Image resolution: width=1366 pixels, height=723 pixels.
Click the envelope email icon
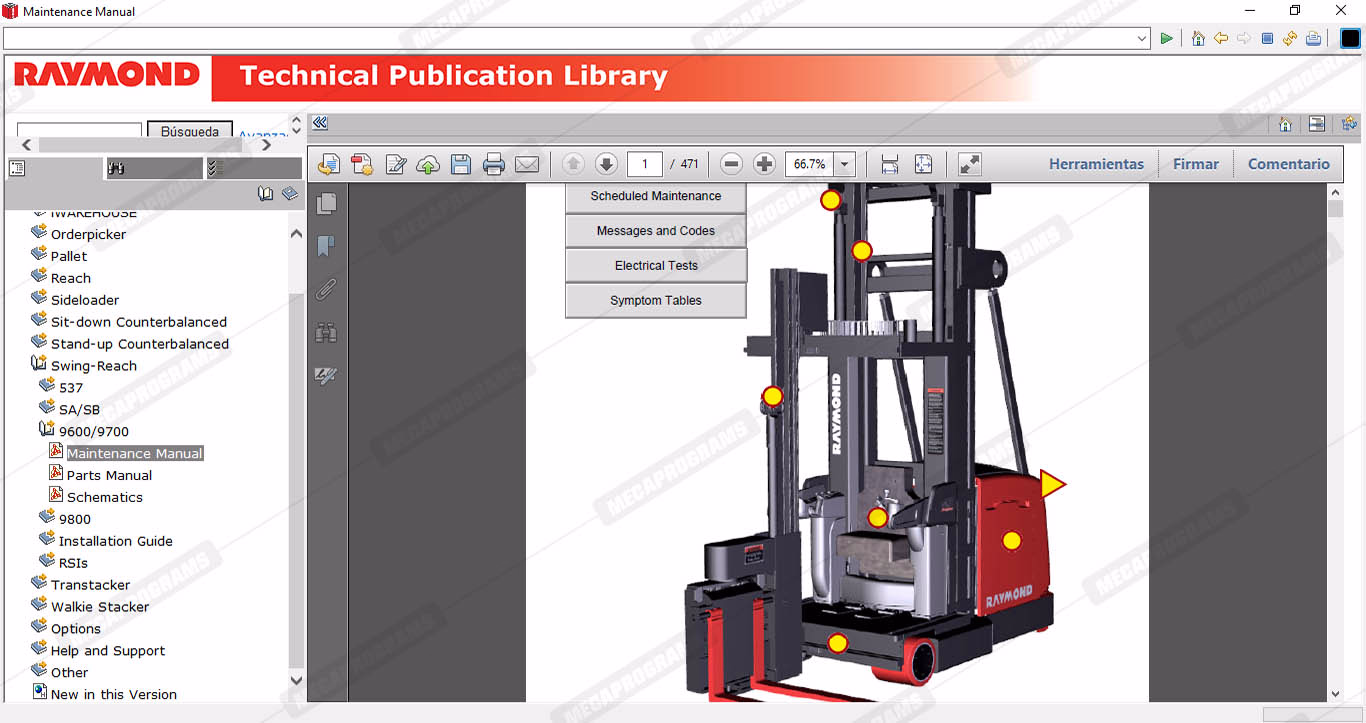point(527,165)
